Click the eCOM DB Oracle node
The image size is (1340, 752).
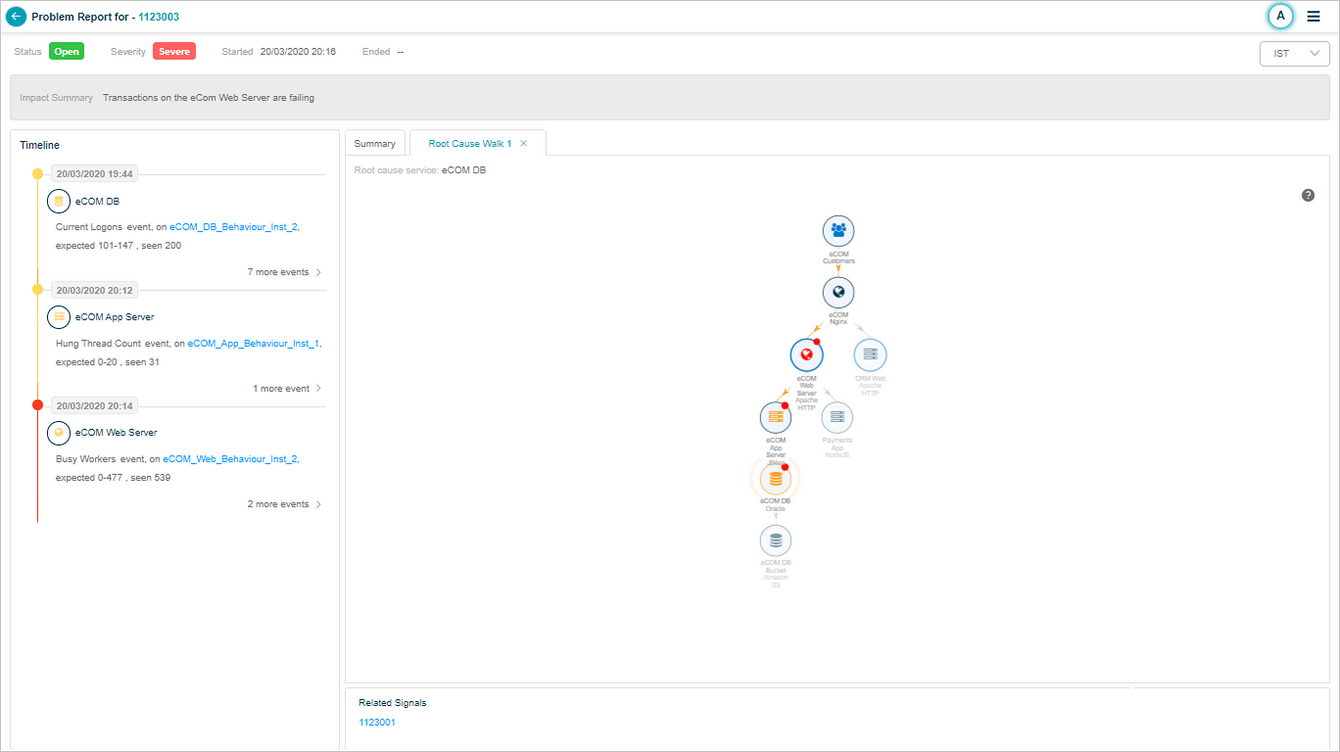click(x=775, y=479)
